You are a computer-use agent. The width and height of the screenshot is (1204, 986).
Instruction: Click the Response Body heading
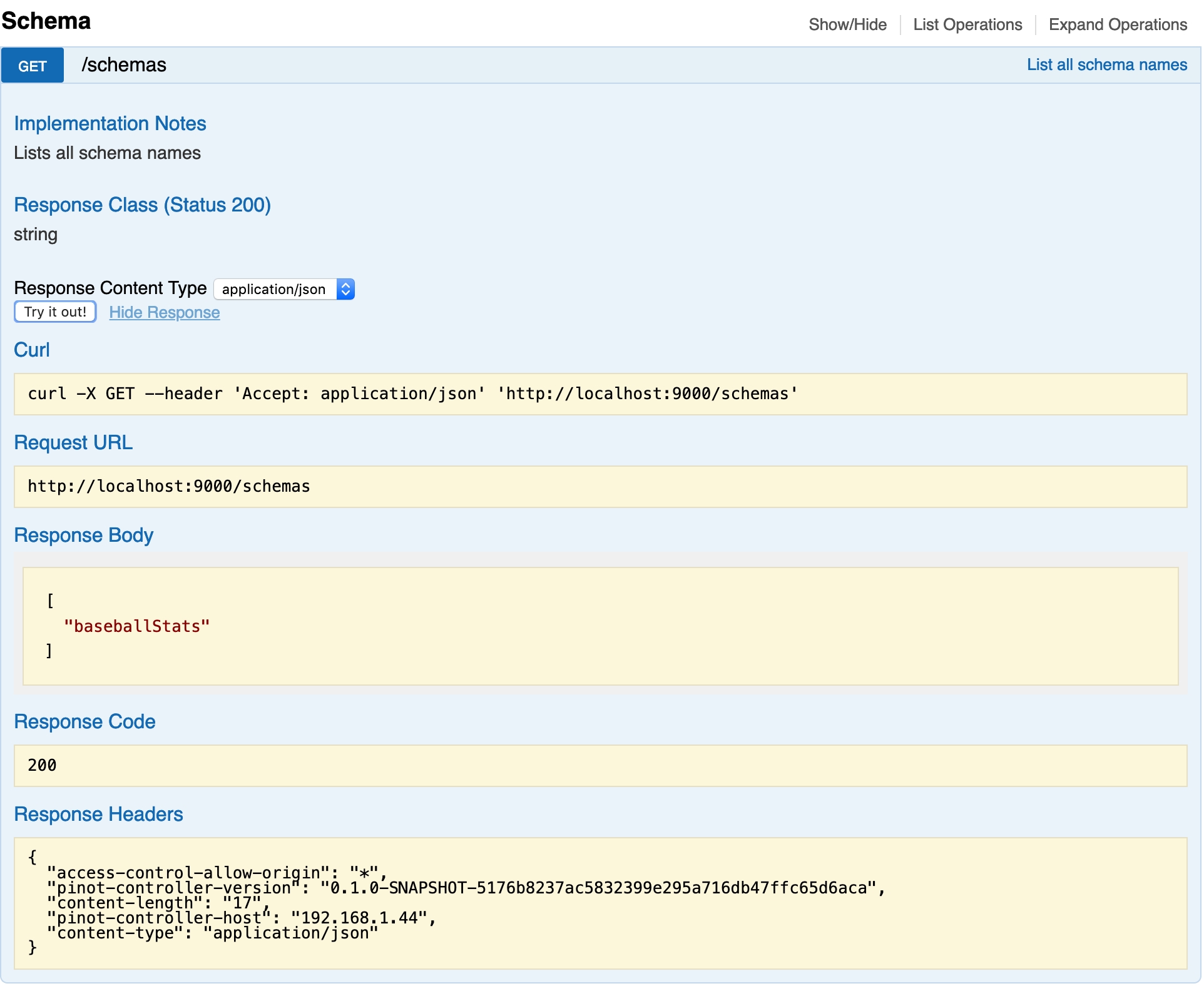(84, 535)
